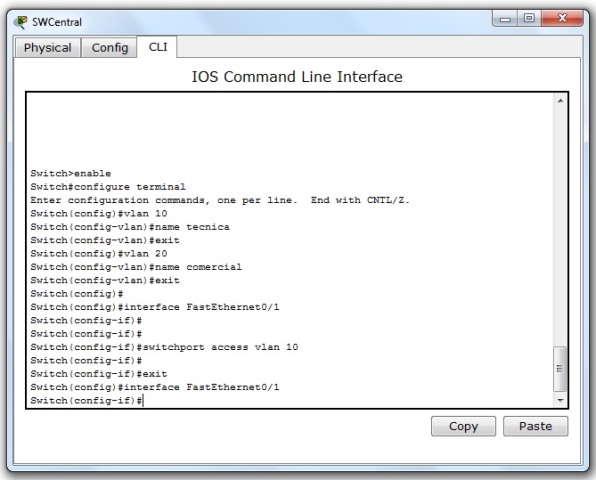Click the 'IOS Command Line Interface' heading
Image resolution: width=596 pixels, height=480 pixels.
point(297,77)
